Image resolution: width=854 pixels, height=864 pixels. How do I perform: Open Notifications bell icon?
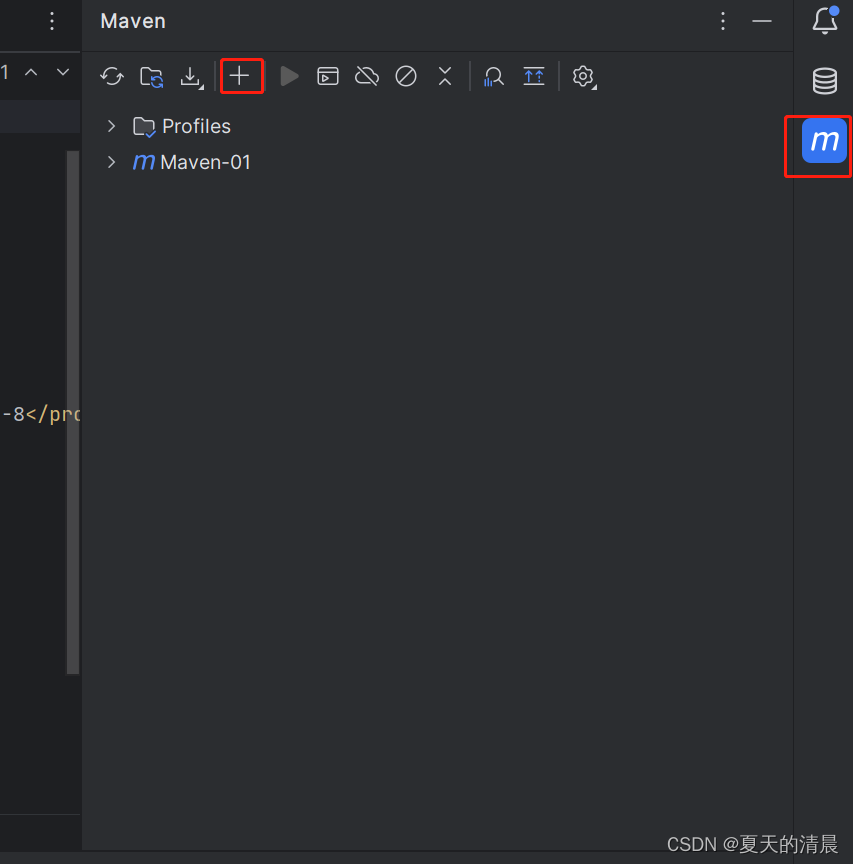click(x=825, y=21)
